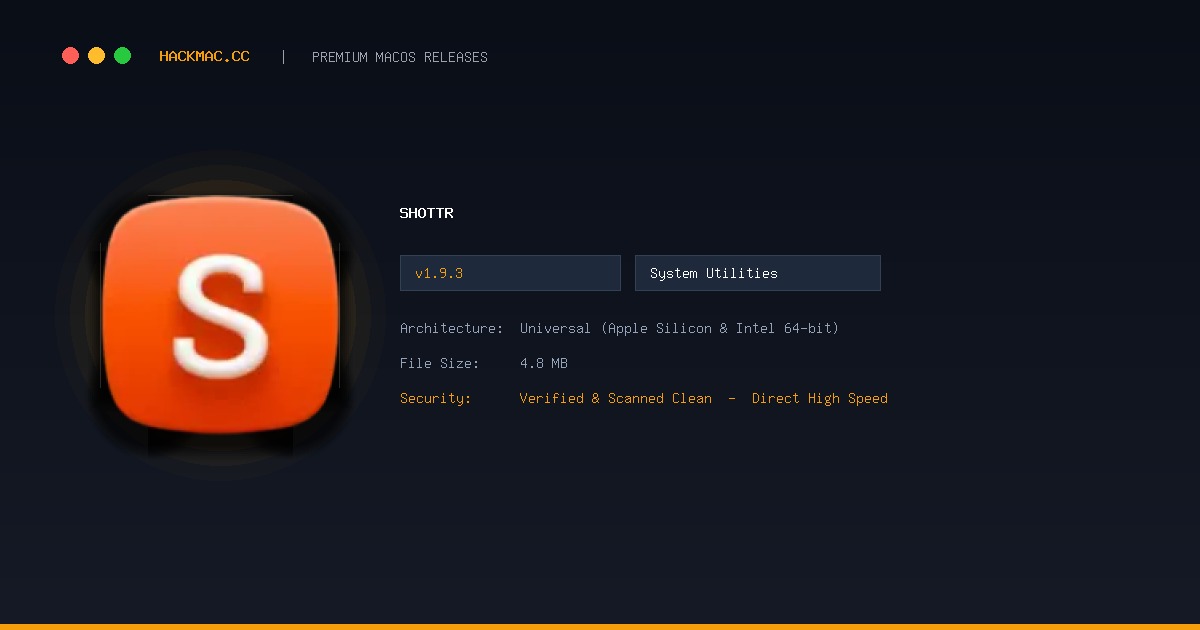The width and height of the screenshot is (1200, 630).
Task: Click the Security: label
Action: pos(435,398)
